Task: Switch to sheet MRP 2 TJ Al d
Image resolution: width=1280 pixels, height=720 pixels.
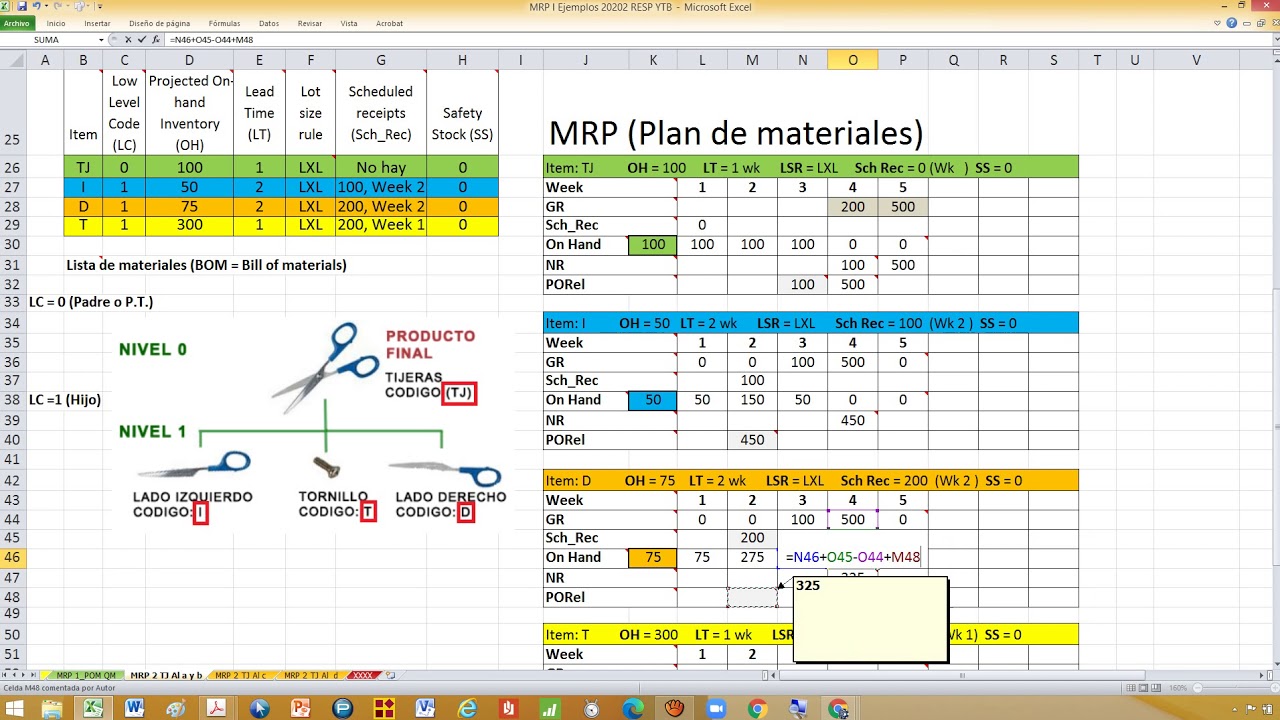Action: click(x=311, y=675)
